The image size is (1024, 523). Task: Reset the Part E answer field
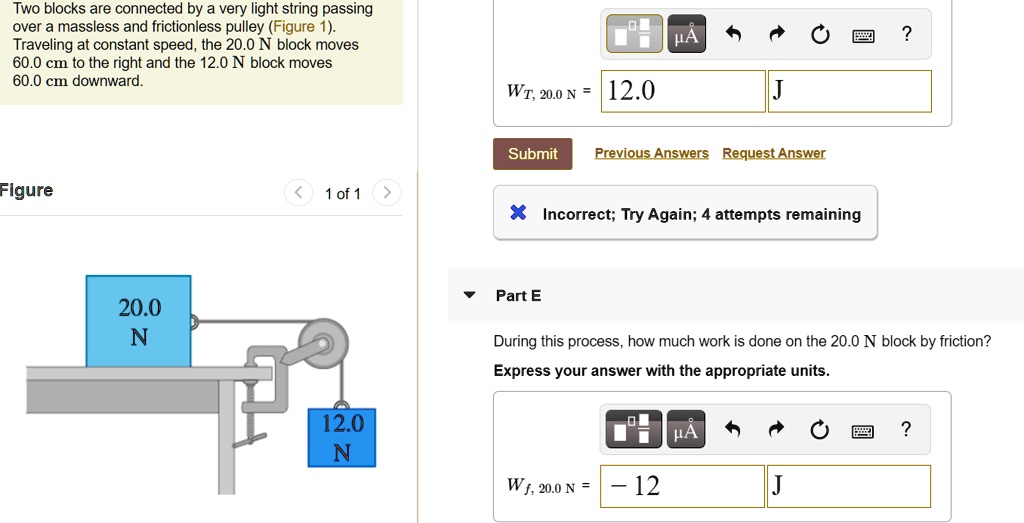[x=820, y=430]
